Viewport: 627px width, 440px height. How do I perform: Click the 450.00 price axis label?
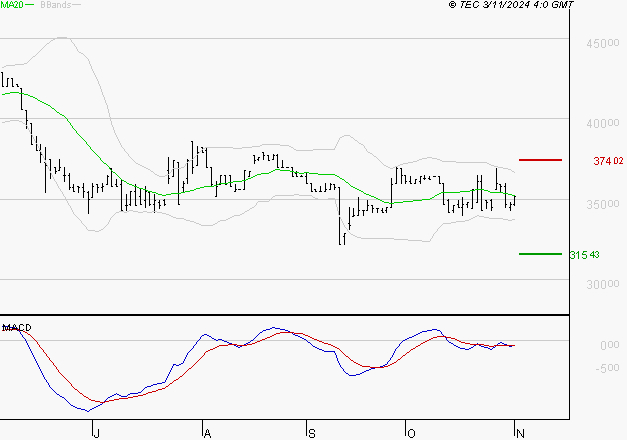(x=603, y=43)
